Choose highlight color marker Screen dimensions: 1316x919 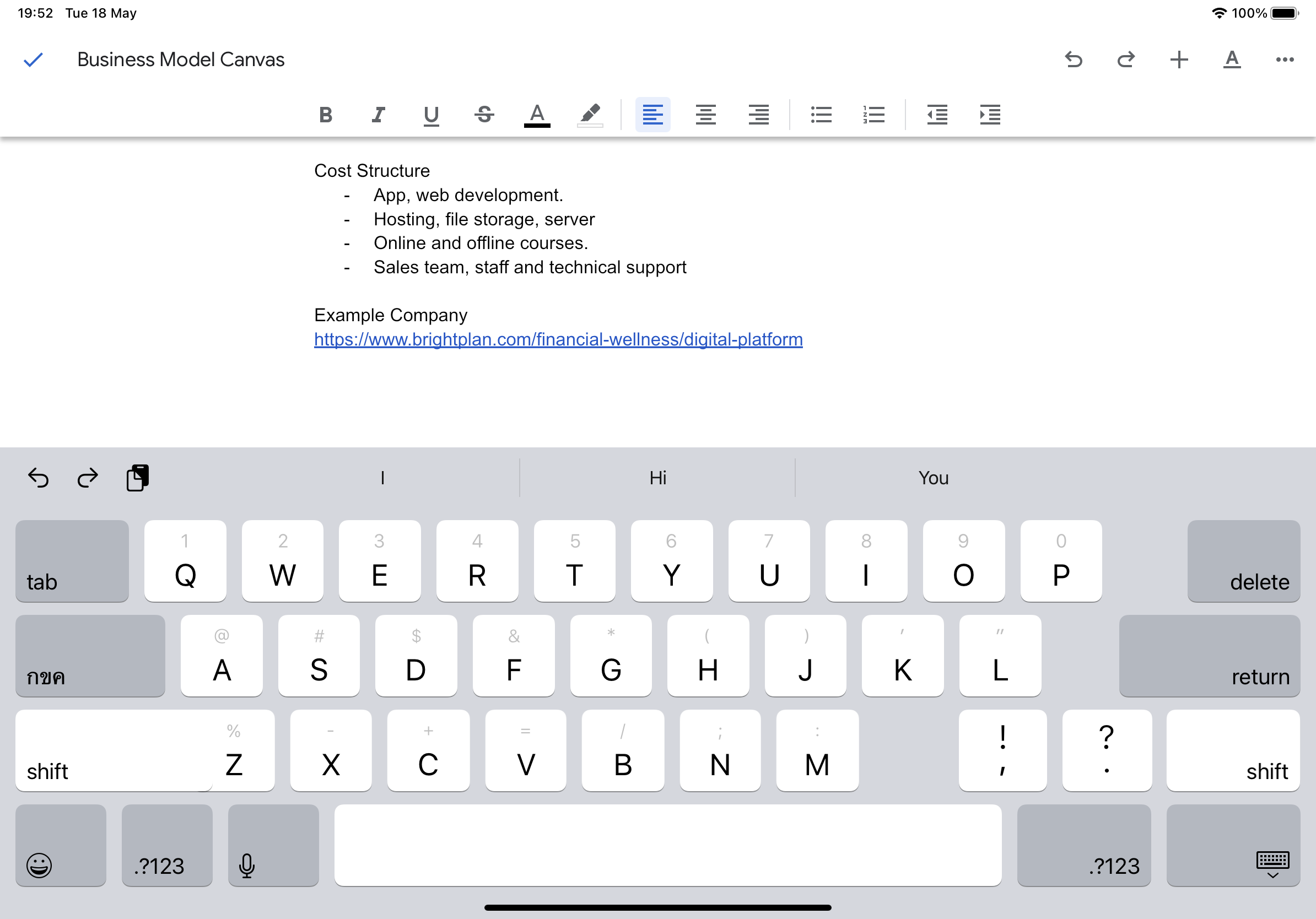click(x=590, y=115)
